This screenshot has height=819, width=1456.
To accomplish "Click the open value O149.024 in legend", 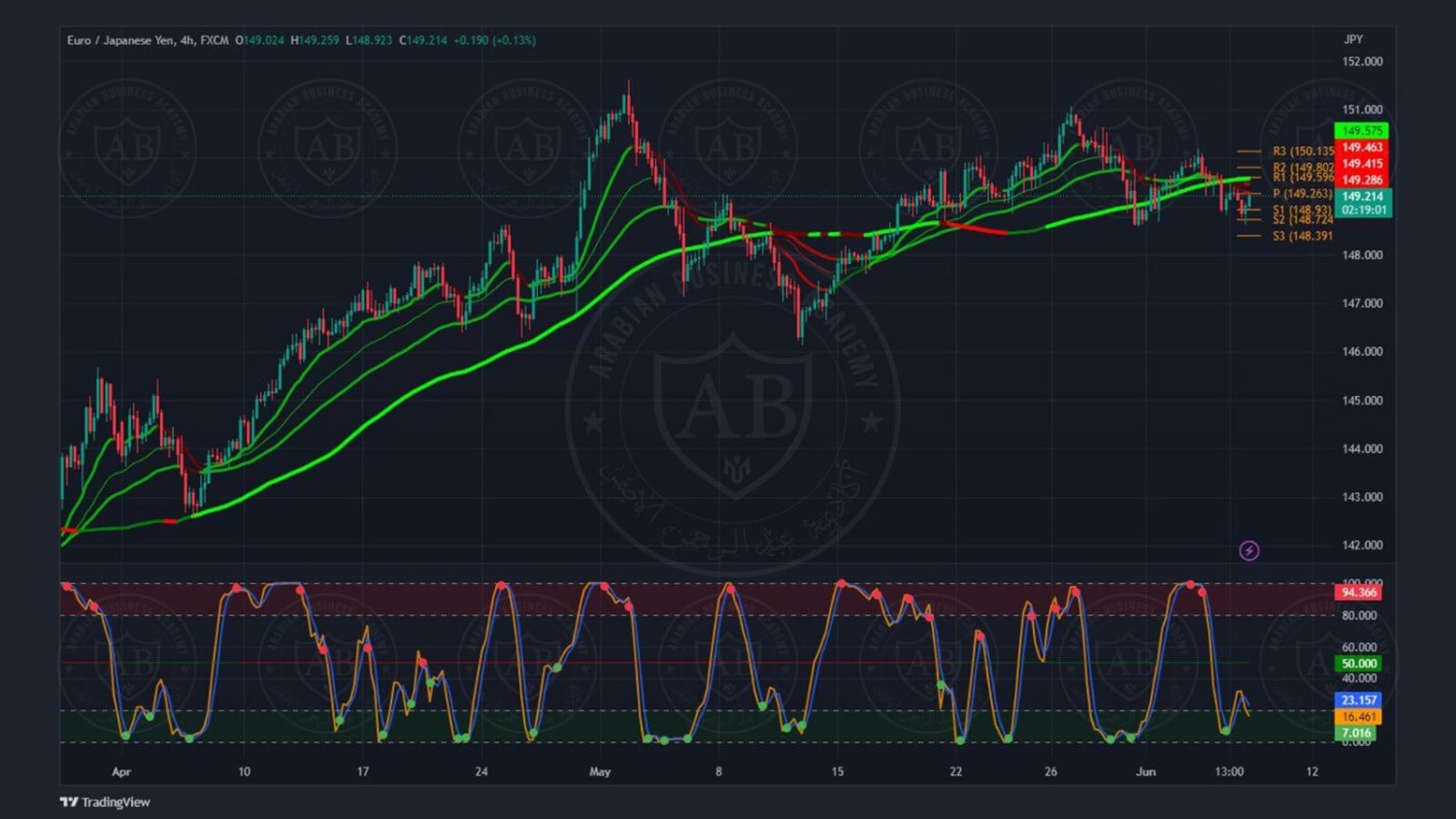I will tap(259, 40).
